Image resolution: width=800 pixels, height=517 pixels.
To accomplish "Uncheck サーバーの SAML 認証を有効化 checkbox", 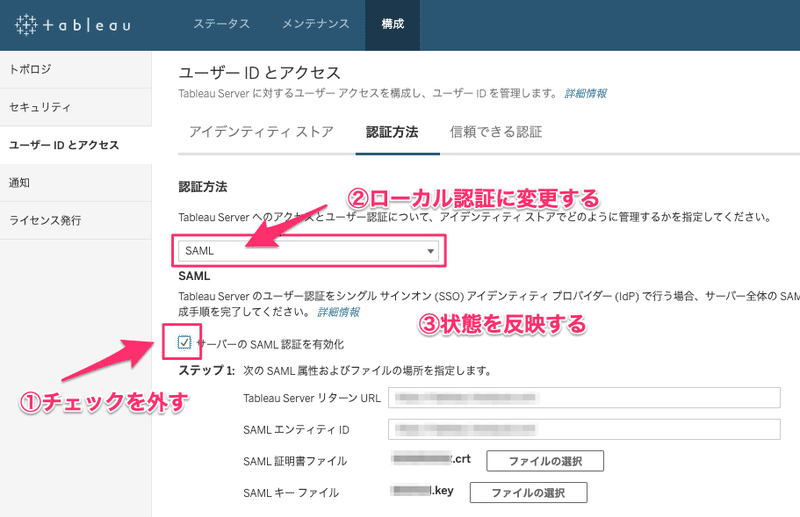I will coord(184,342).
